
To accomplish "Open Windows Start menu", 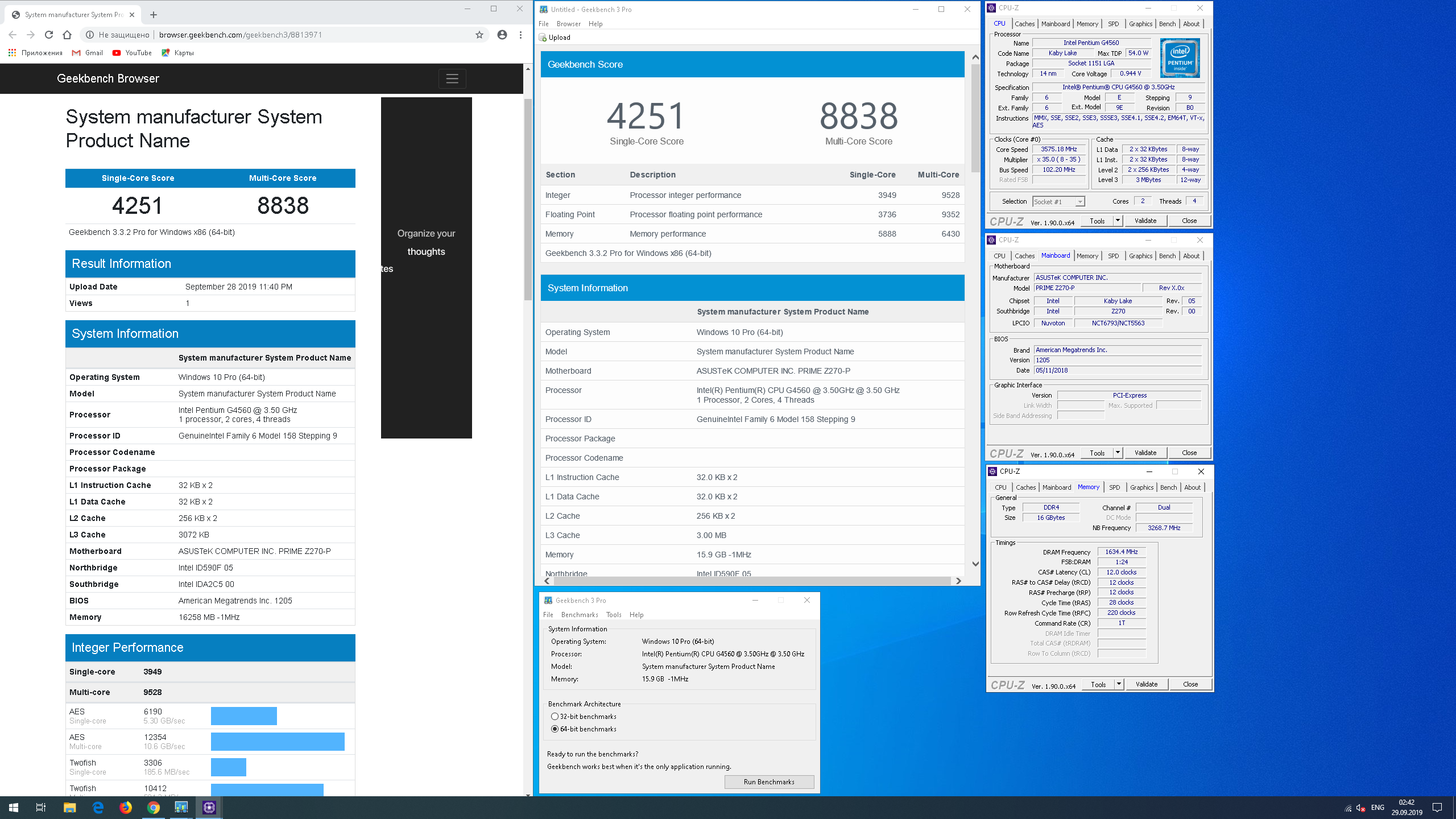I will [x=14, y=808].
